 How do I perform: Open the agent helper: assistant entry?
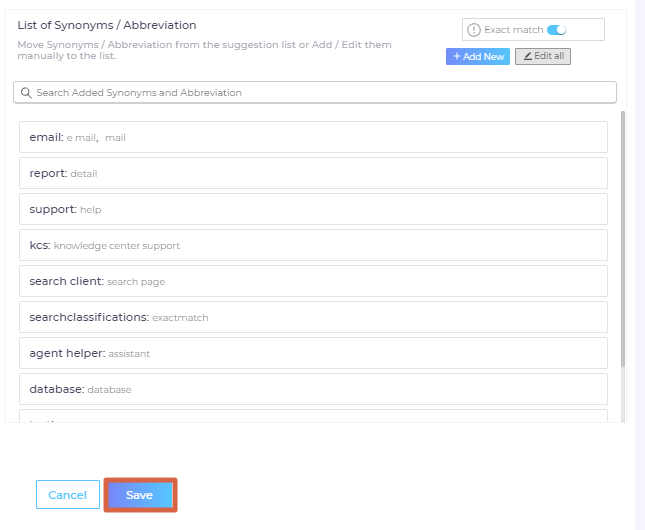click(x=313, y=353)
